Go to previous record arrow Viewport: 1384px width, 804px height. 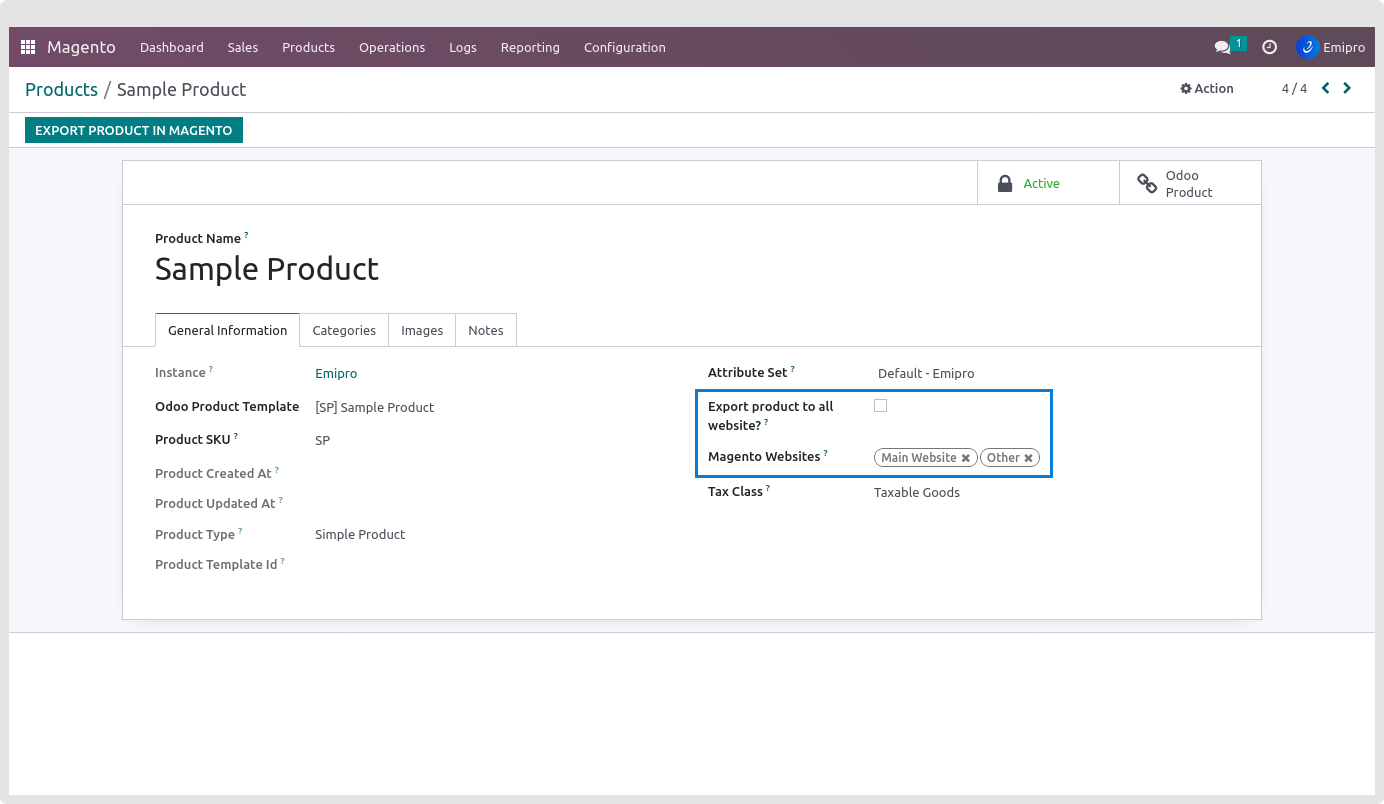point(1326,88)
